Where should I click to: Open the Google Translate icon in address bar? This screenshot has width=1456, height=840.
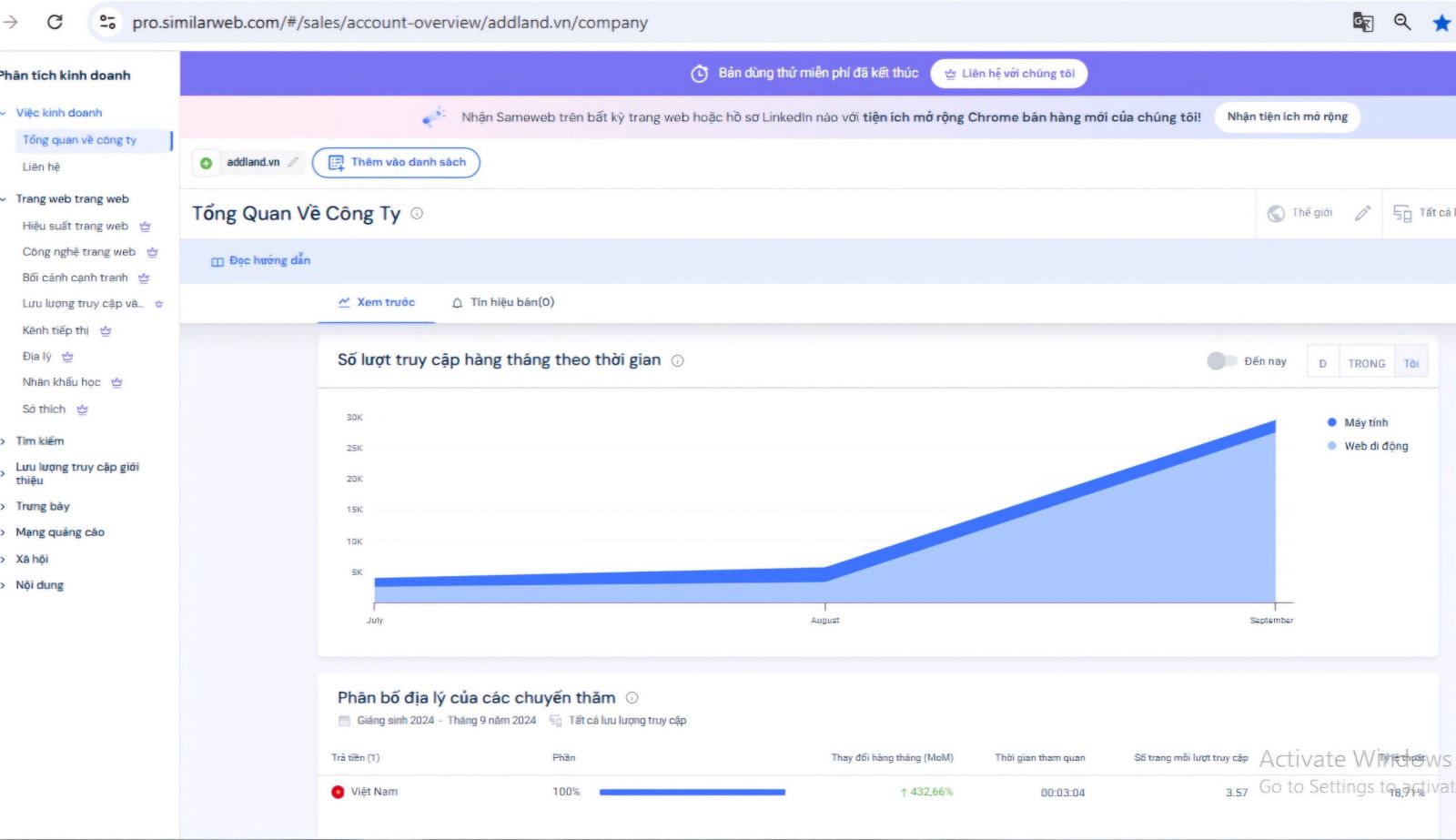(x=1362, y=22)
